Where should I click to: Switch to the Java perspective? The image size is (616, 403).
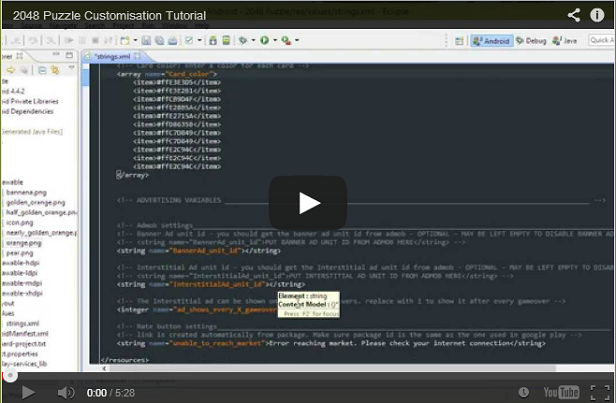(565, 41)
